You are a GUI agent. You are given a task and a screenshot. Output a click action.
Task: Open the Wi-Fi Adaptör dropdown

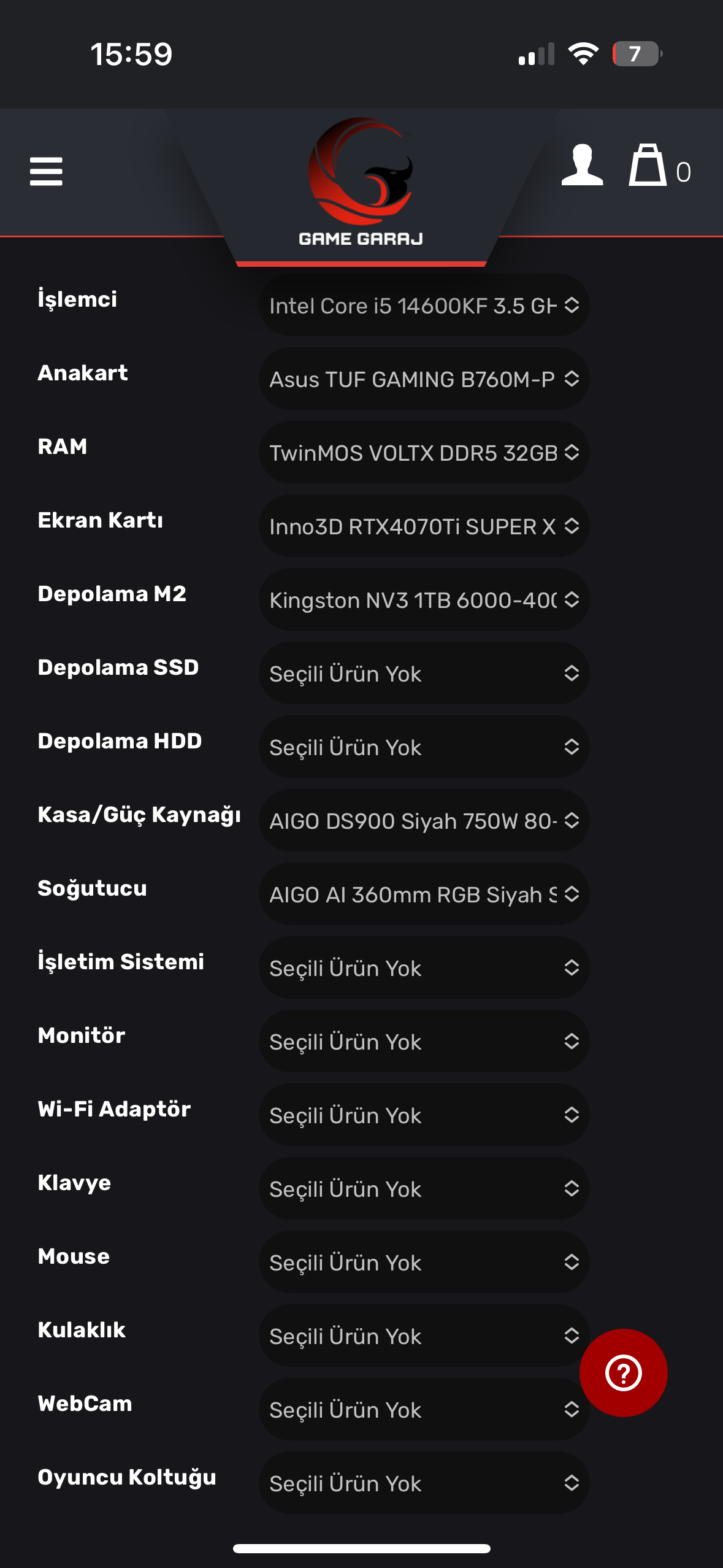pyautogui.click(x=424, y=1115)
